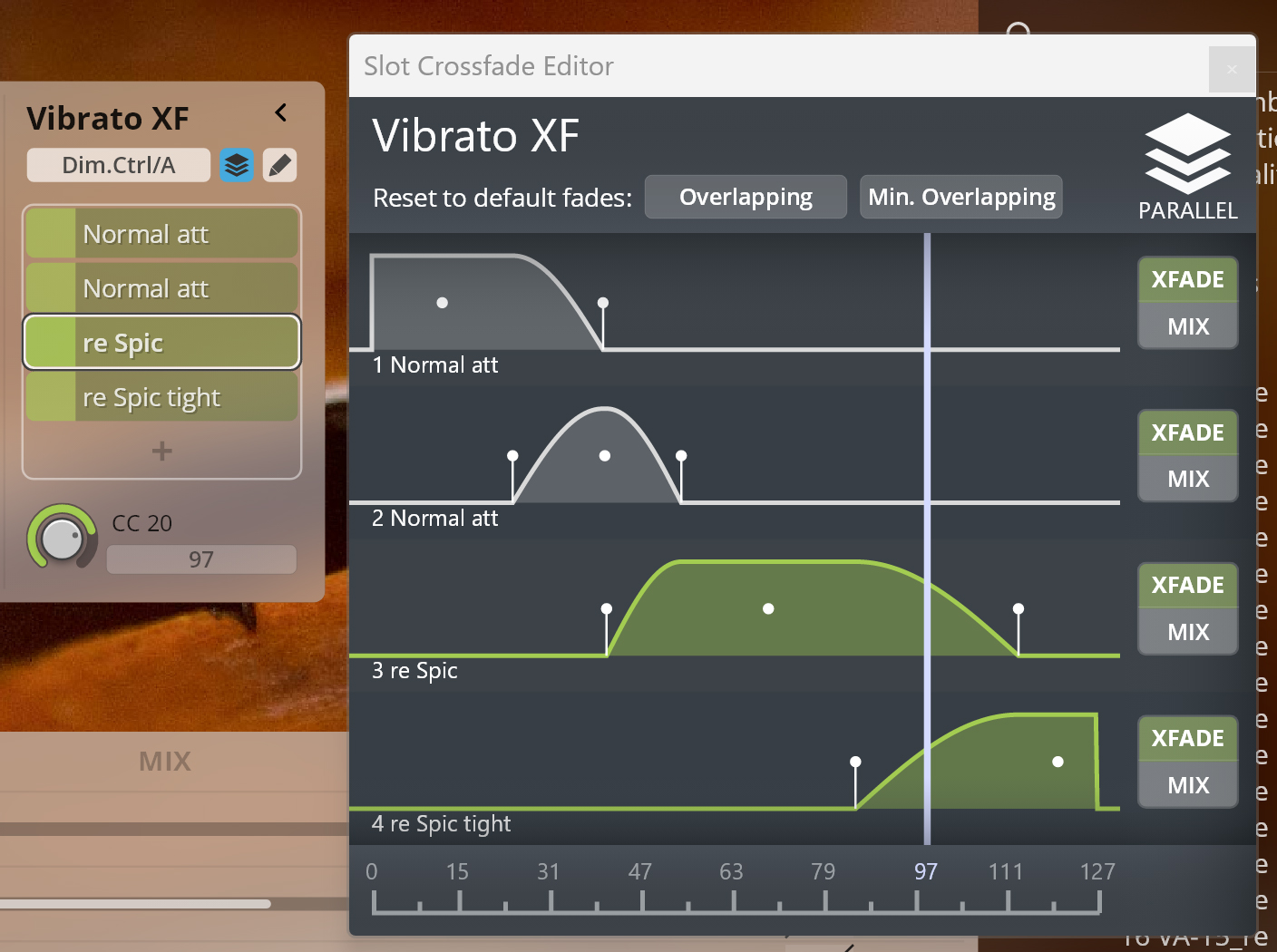1277x952 pixels.
Task: Click the 4 re Spic tight lane label
Action: coord(441,823)
